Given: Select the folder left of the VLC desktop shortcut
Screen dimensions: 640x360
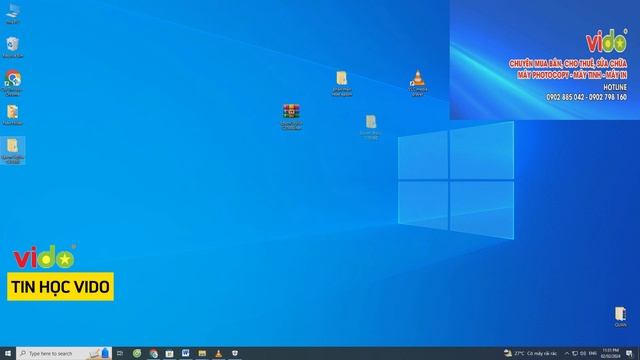Looking at the screenshot, I should (x=342, y=83).
